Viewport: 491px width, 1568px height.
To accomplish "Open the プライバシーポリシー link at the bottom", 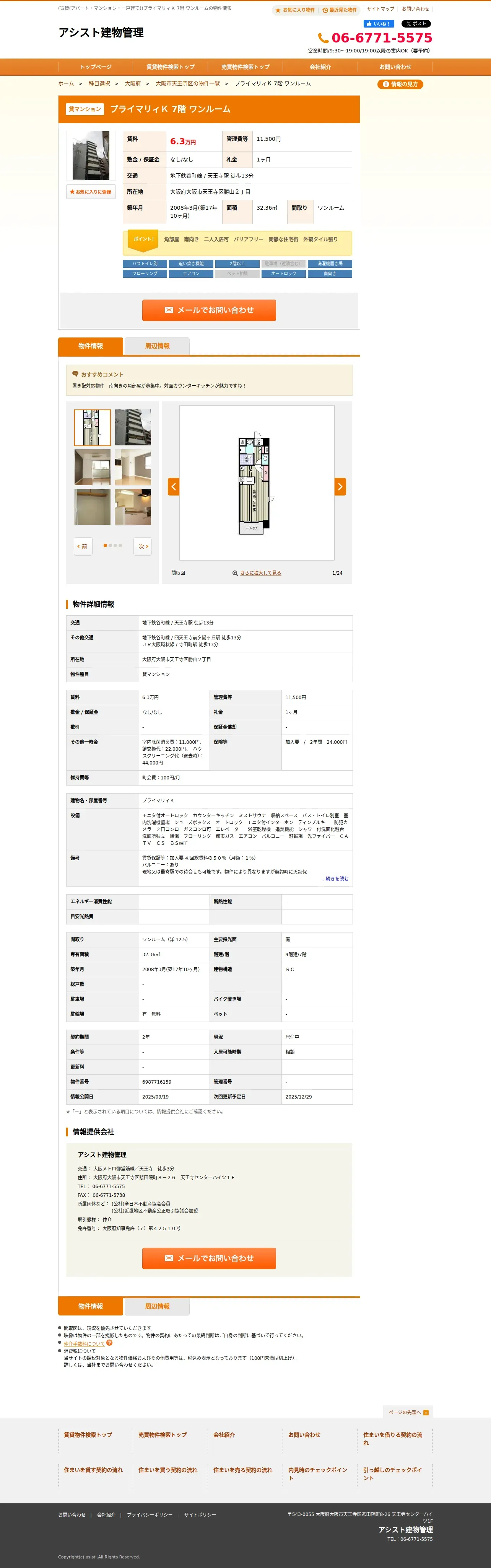I will pos(150,1514).
